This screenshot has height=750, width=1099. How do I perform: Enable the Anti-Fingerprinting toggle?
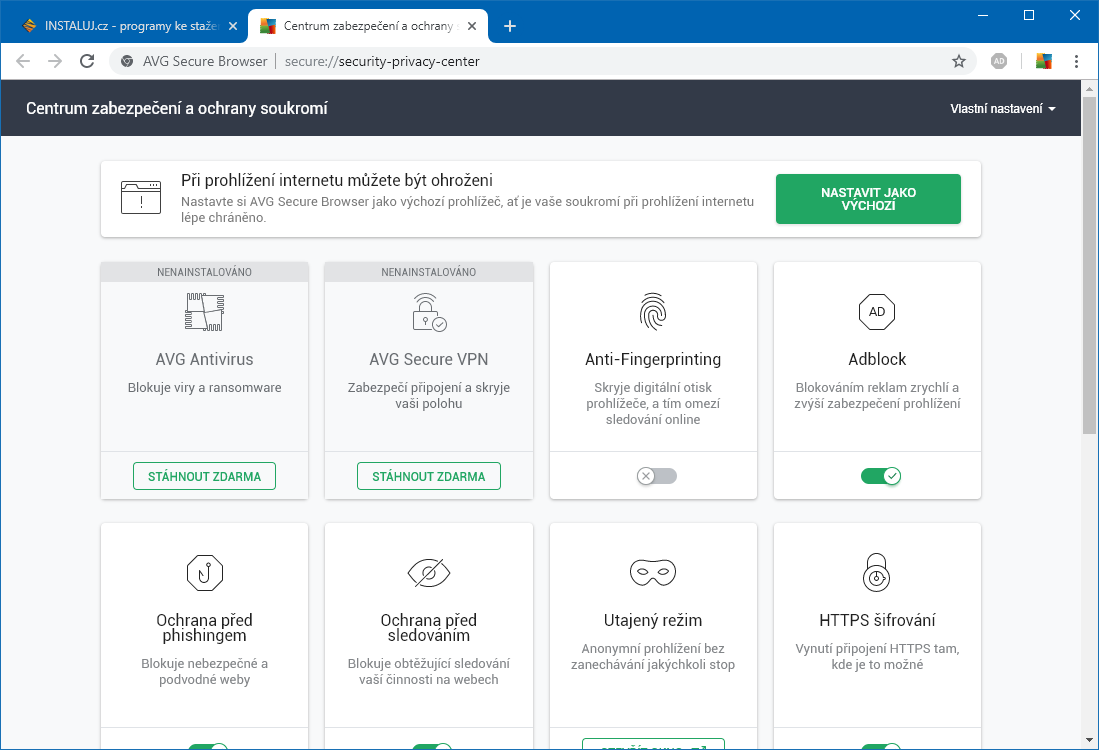[x=657, y=476]
